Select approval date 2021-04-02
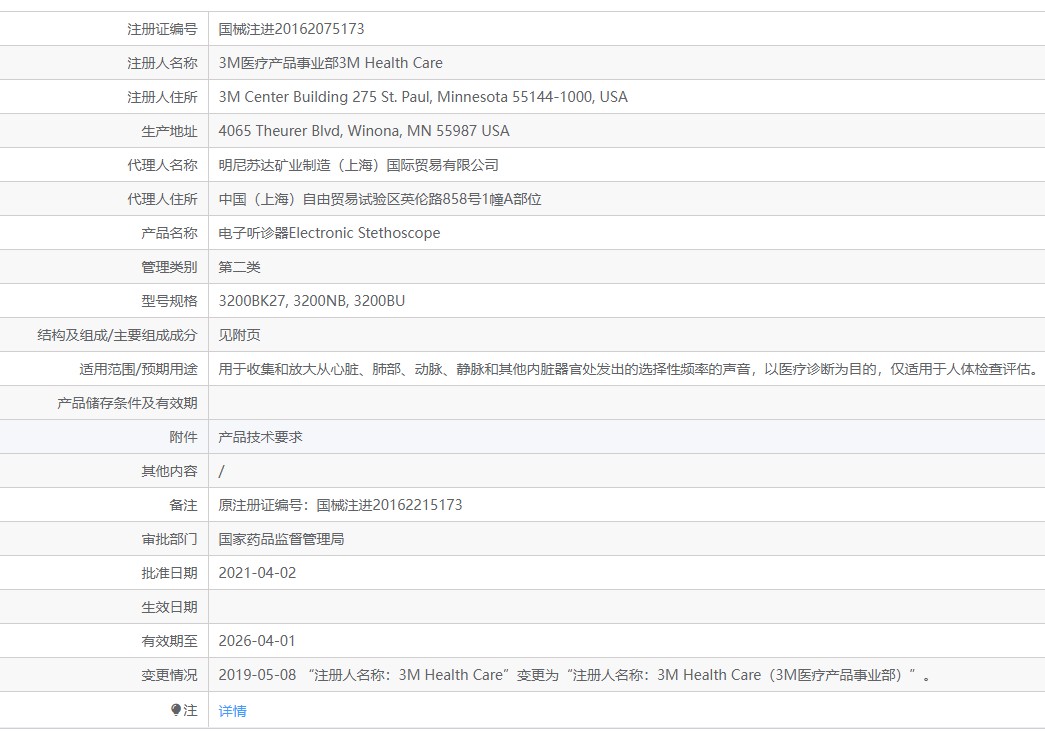This screenshot has height=732, width=1045. coord(257,573)
